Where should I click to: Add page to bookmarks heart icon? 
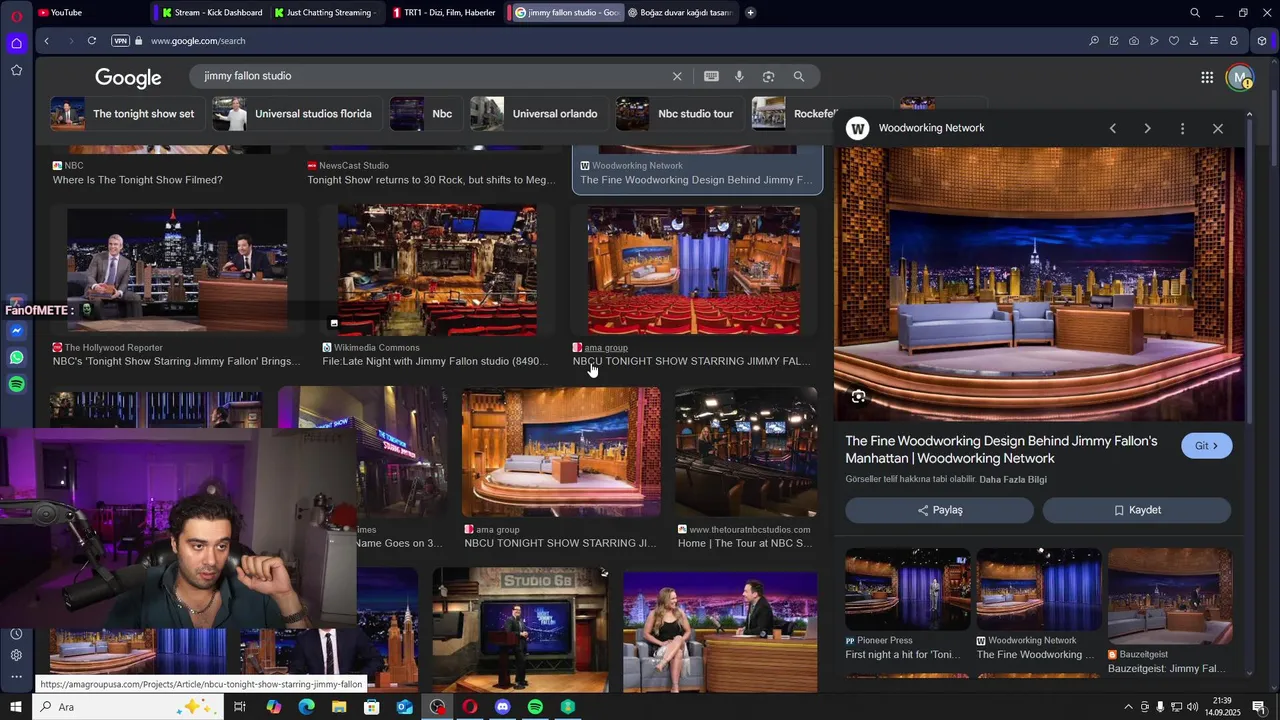click(1173, 41)
